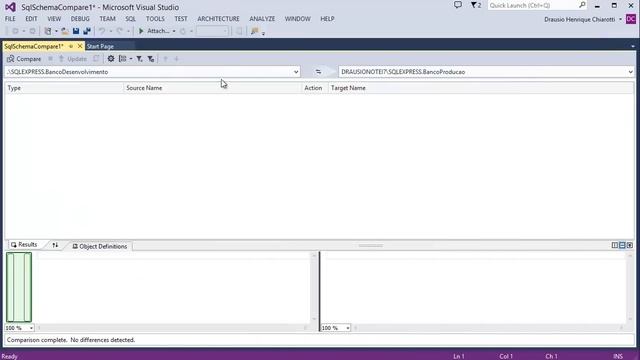Click the Undo icon

(x=102, y=31)
